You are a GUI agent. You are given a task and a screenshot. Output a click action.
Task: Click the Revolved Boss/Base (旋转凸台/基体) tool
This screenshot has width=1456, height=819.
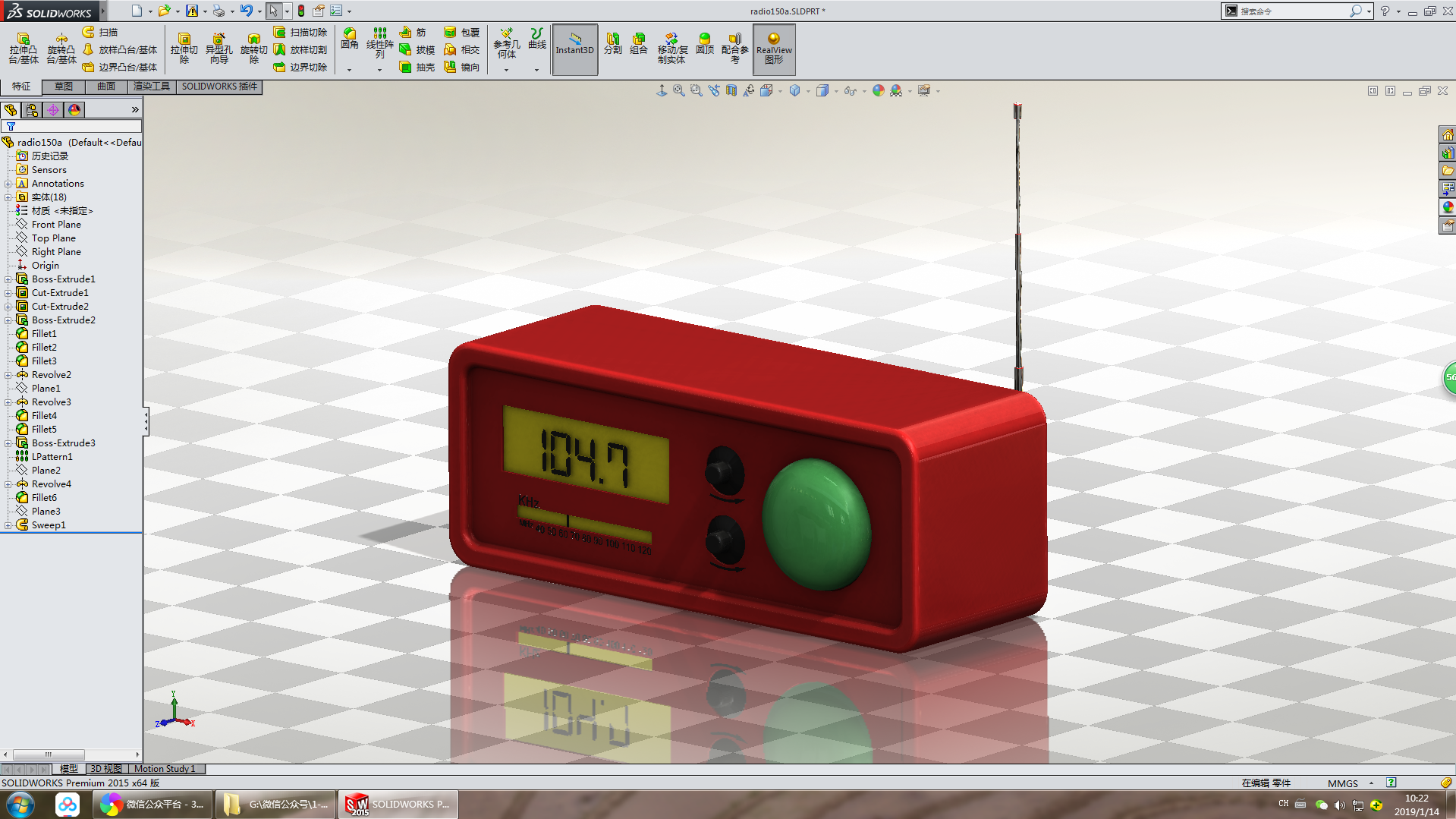61,49
